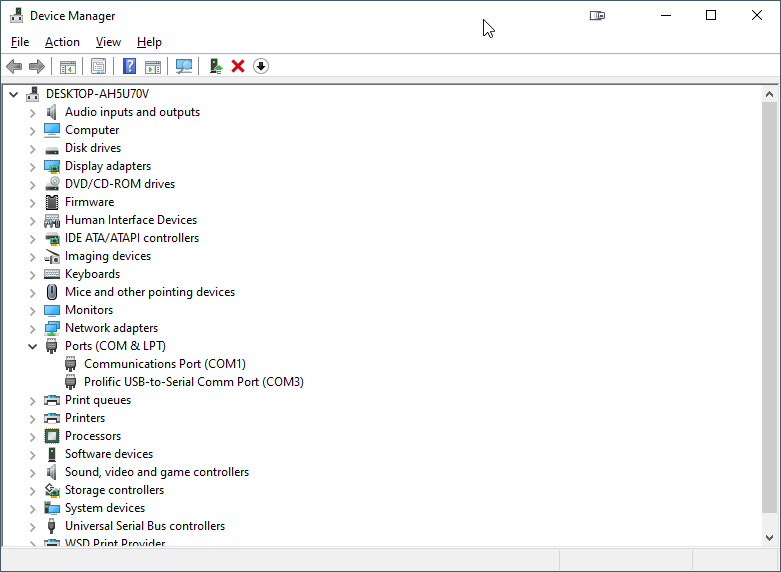The width and height of the screenshot is (781, 572).
Task: Select the Network adapters label
Action: (112, 328)
